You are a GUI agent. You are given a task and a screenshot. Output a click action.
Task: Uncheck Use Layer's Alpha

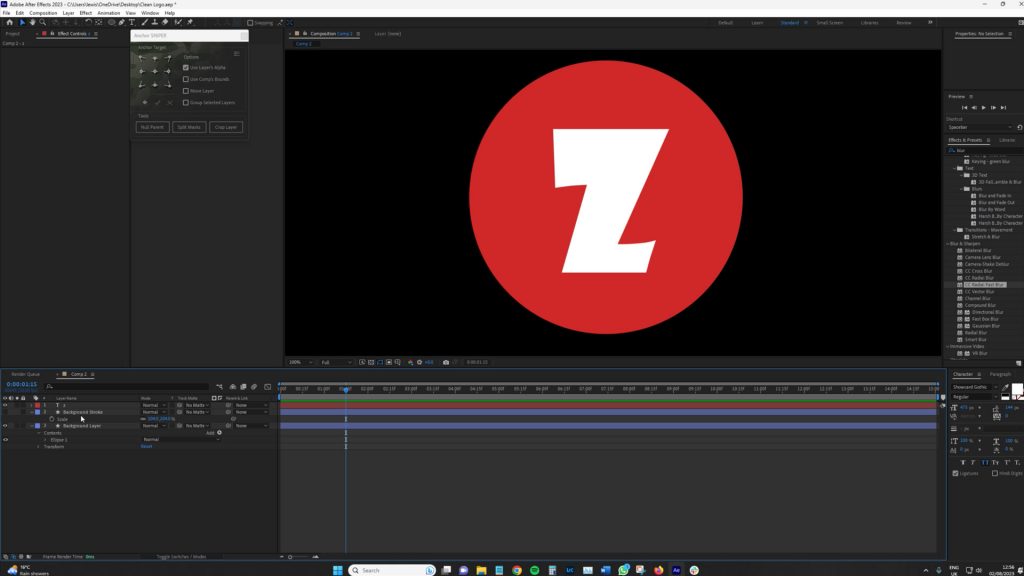pos(185,68)
